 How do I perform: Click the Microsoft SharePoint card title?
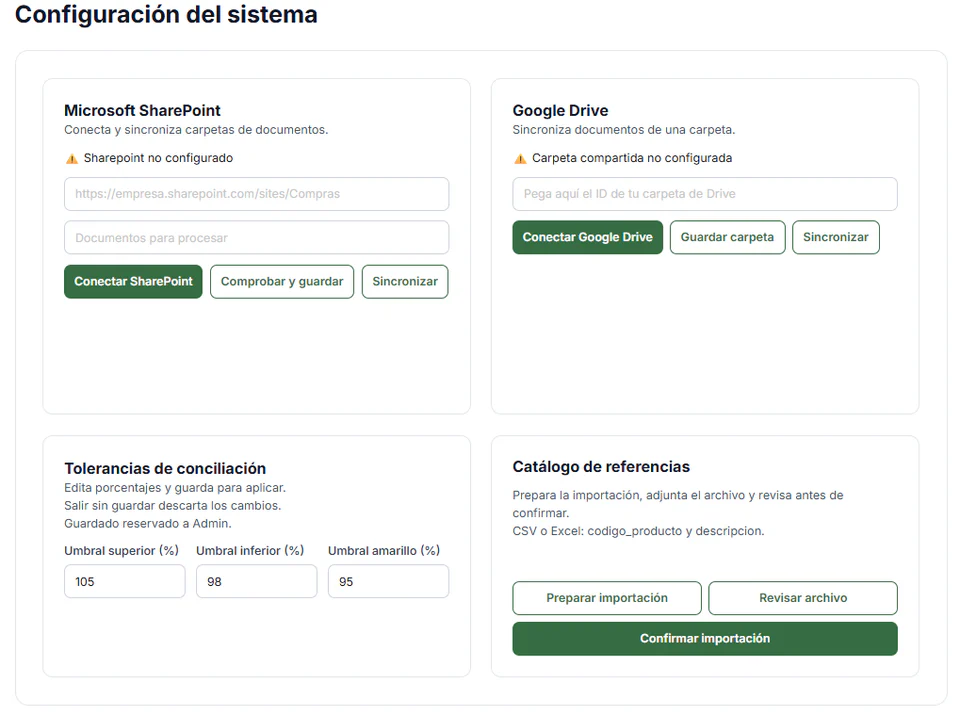point(142,111)
